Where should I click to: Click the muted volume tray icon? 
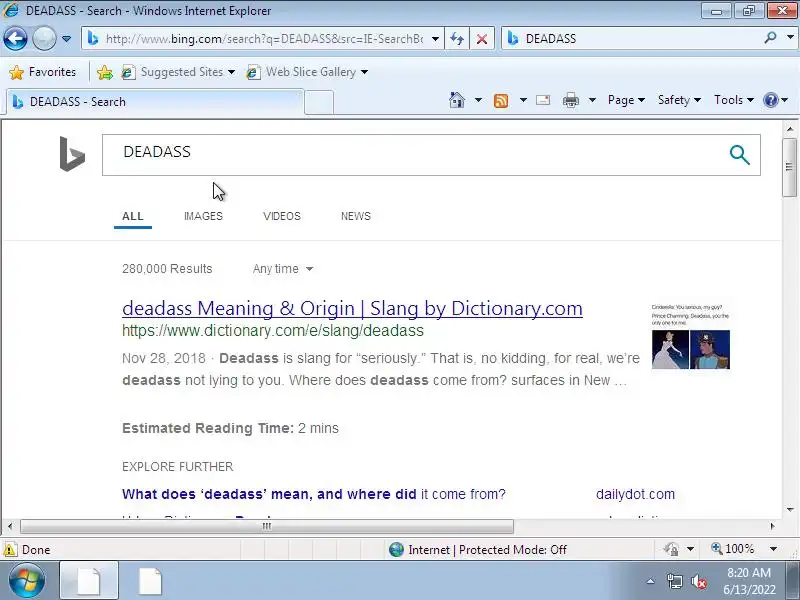click(698, 581)
